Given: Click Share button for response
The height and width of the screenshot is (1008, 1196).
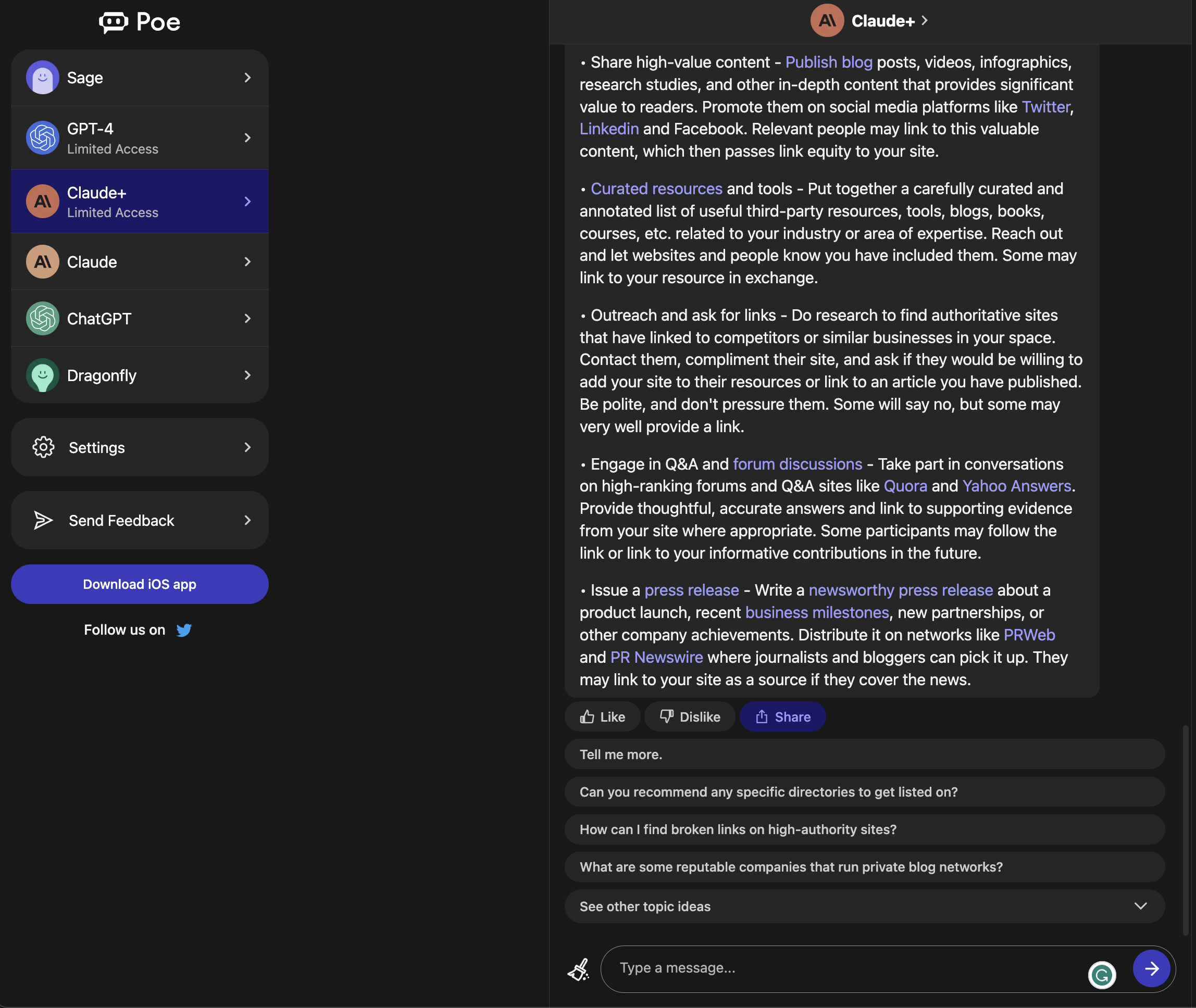Looking at the screenshot, I should [x=782, y=716].
